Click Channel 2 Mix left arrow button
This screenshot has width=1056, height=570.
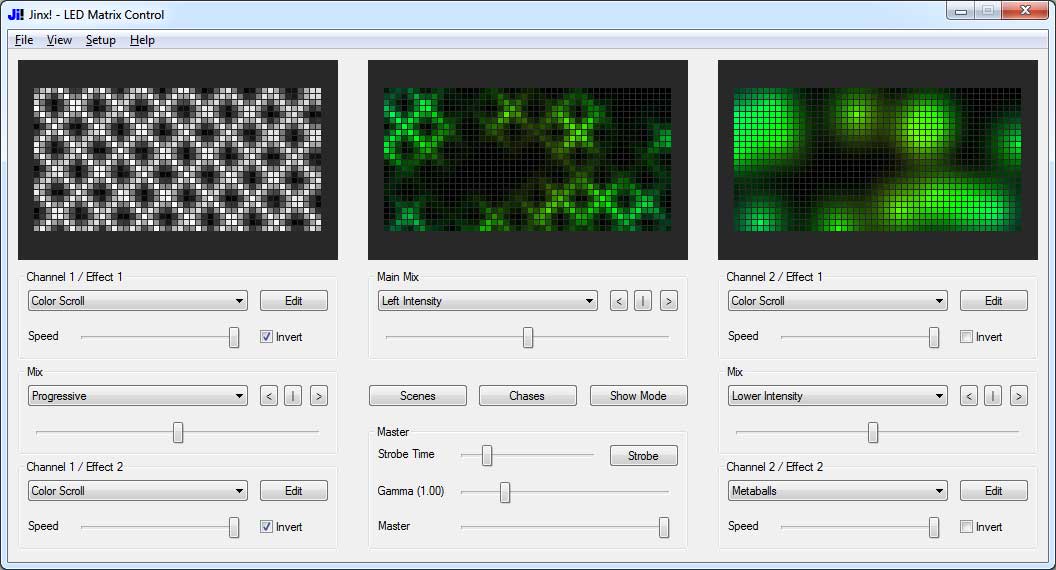pyautogui.click(x=968, y=396)
